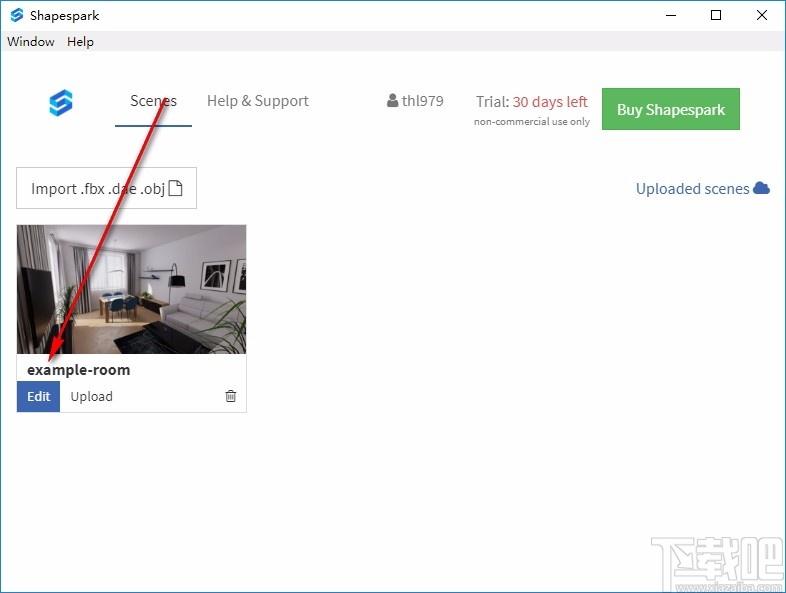Click the thl979 account name
Screen dimensions: 786x593
[423, 101]
